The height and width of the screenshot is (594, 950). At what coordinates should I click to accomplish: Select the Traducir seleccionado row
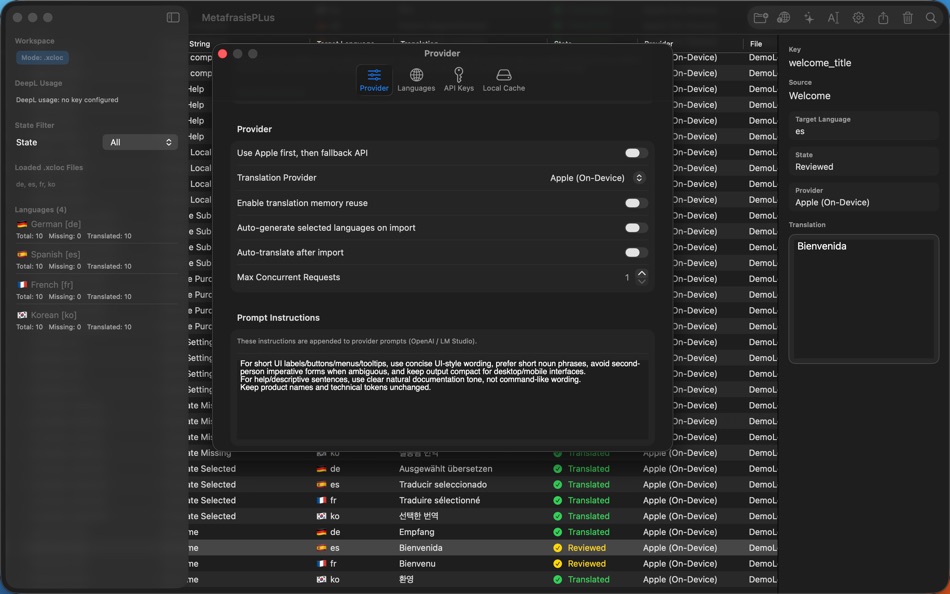[483, 485]
